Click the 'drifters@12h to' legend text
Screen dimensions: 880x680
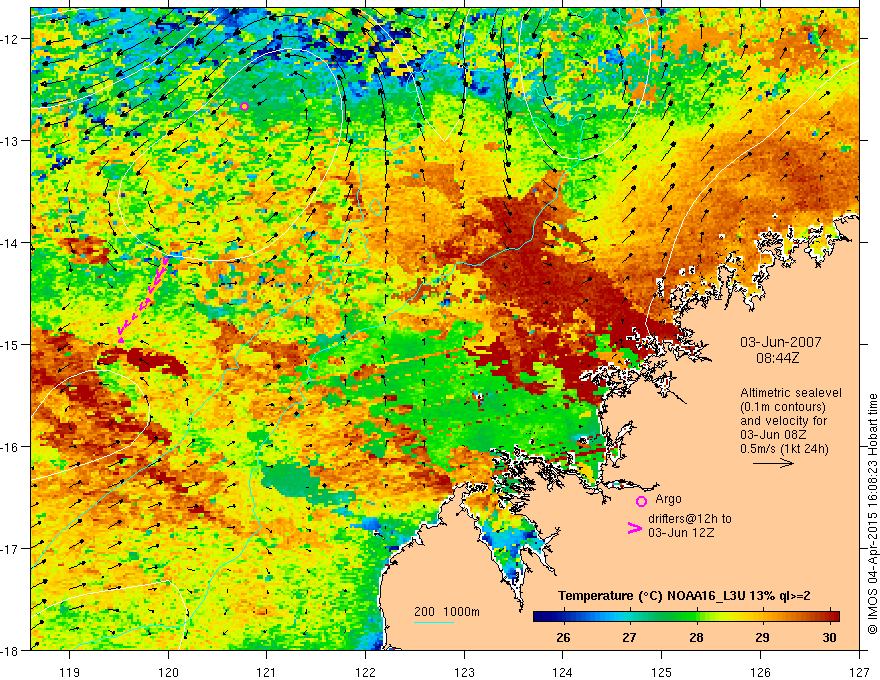point(690,519)
